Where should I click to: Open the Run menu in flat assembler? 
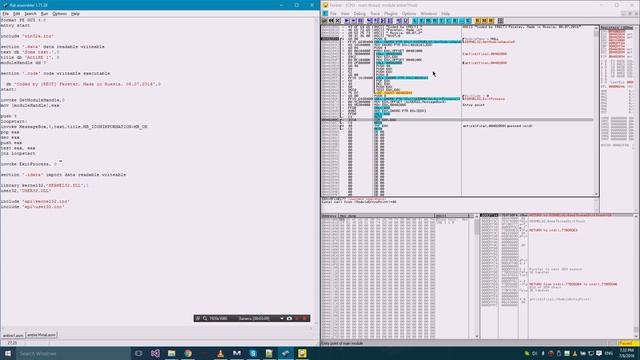(44, 14)
